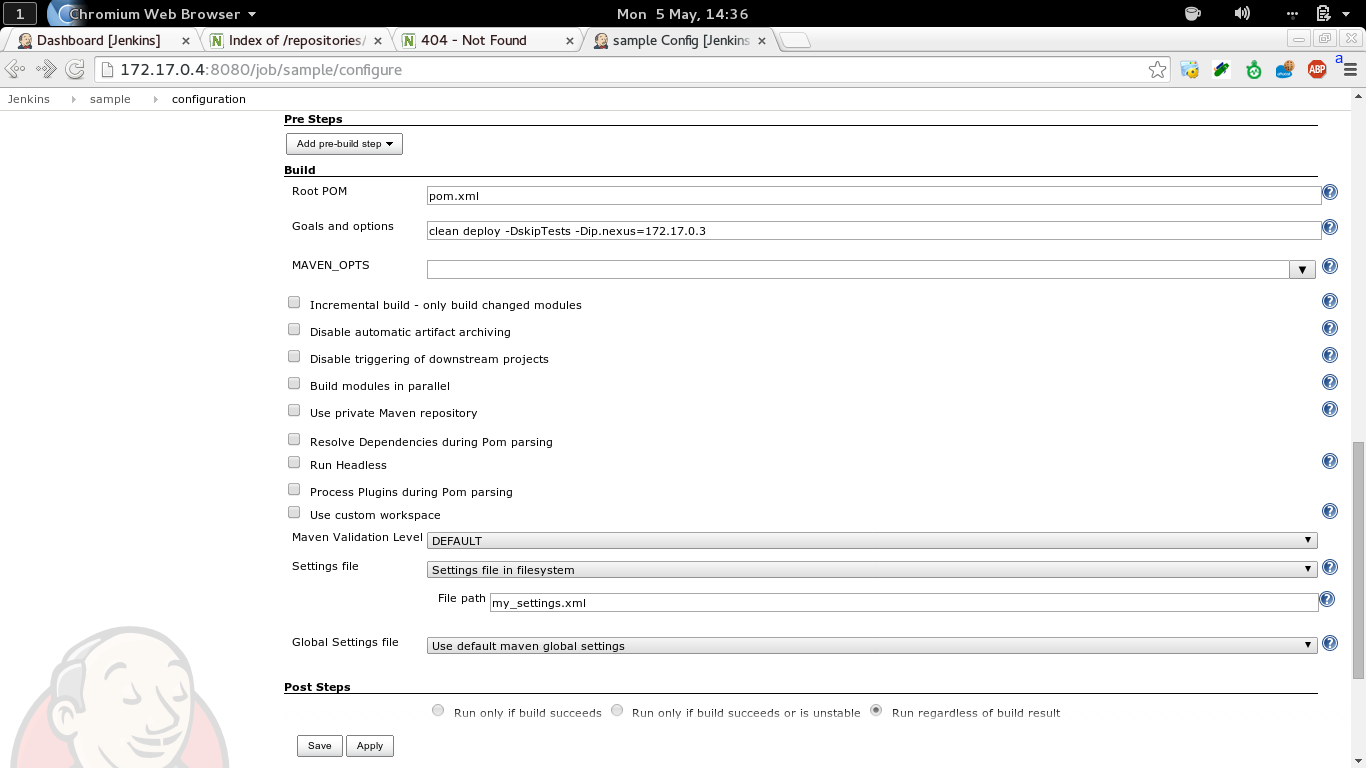The height and width of the screenshot is (768, 1366).
Task: Open help for Root POM field
Action: click(x=1330, y=193)
